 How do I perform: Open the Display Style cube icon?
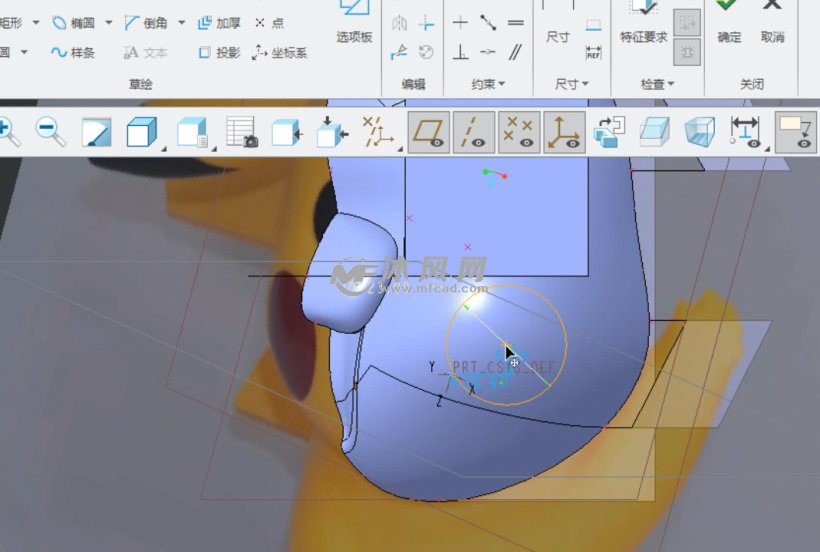coord(142,132)
